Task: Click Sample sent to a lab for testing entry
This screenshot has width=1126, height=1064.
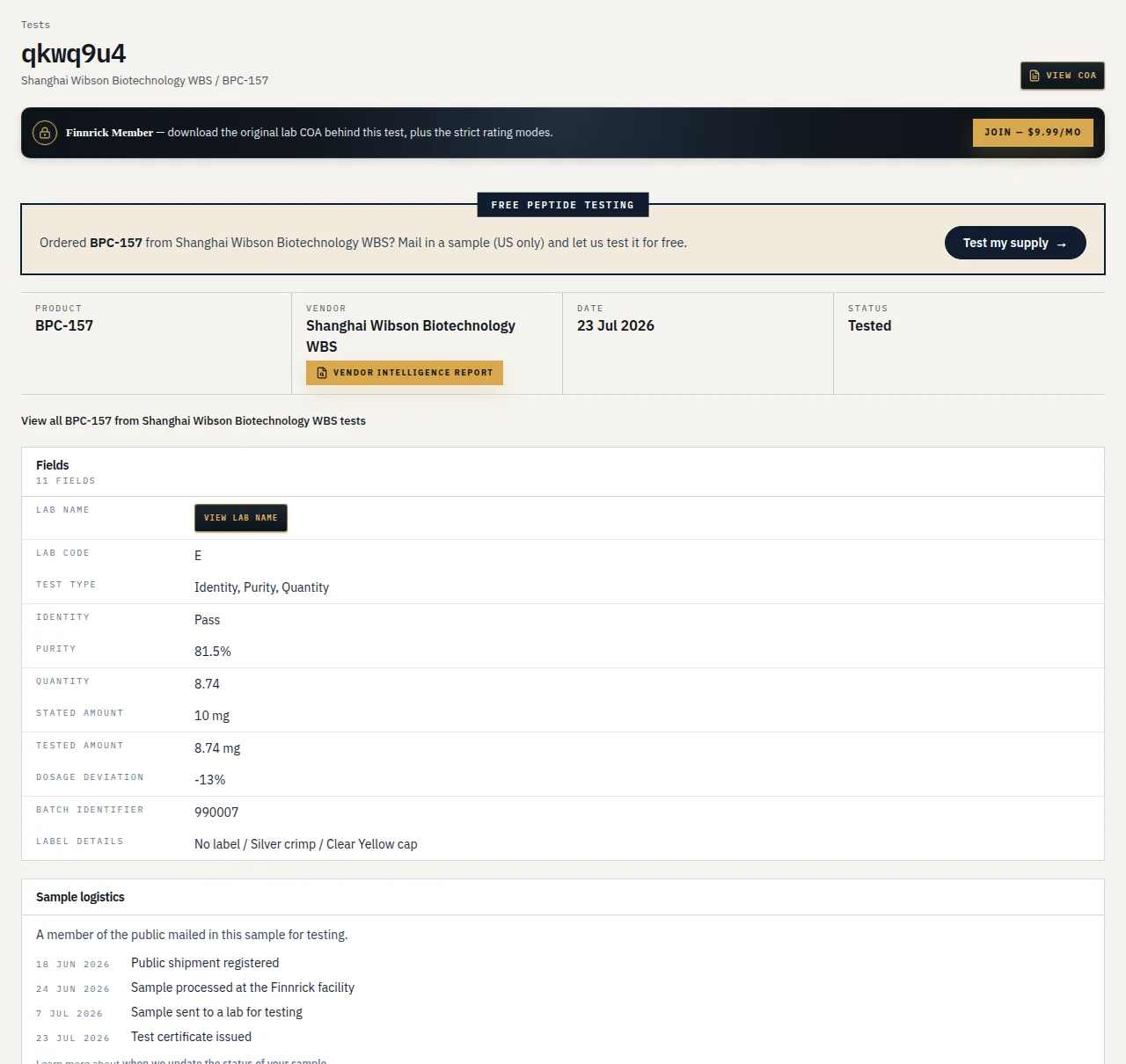Action: (x=216, y=1012)
